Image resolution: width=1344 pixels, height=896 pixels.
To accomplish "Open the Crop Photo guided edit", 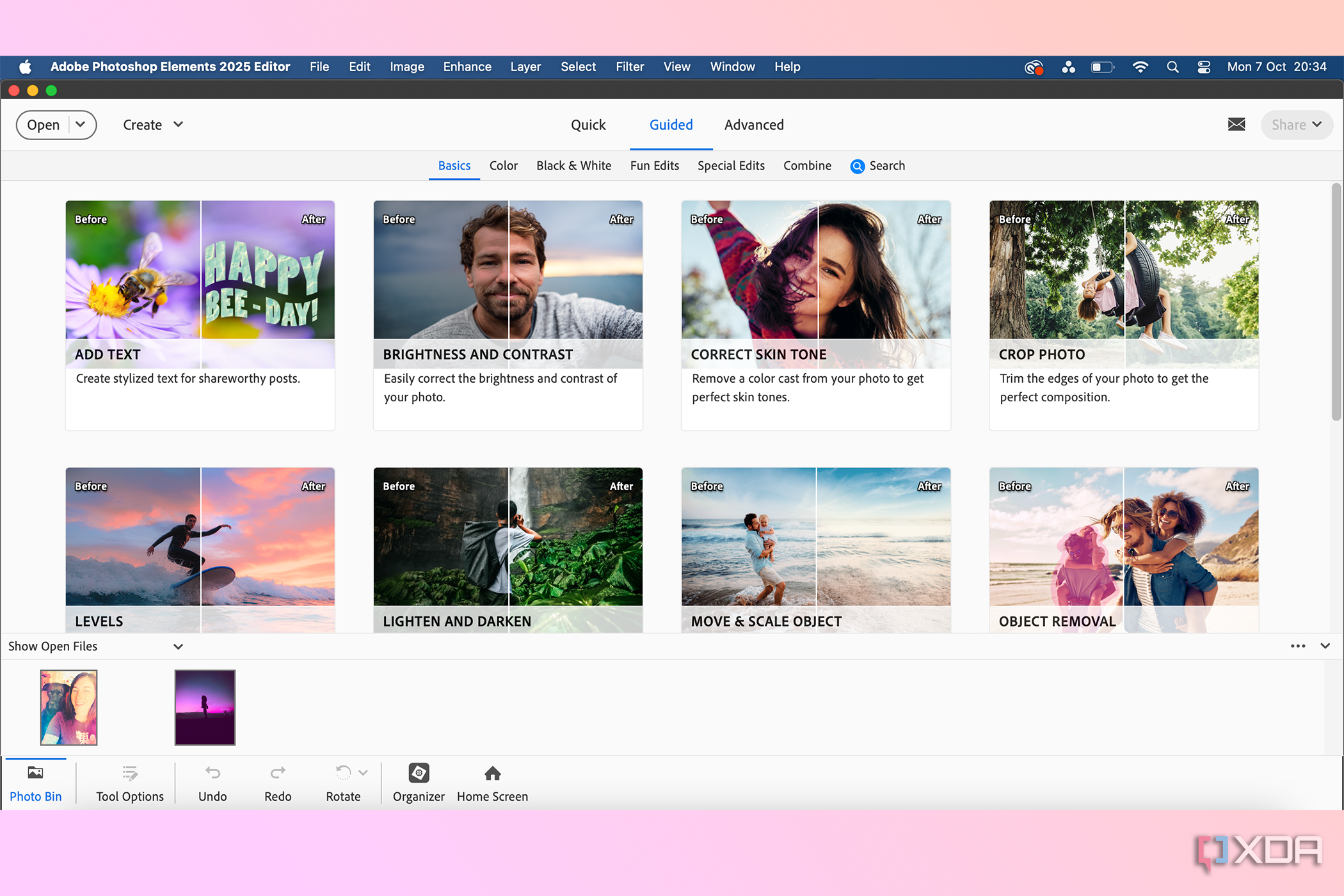I will [1124, 316].
